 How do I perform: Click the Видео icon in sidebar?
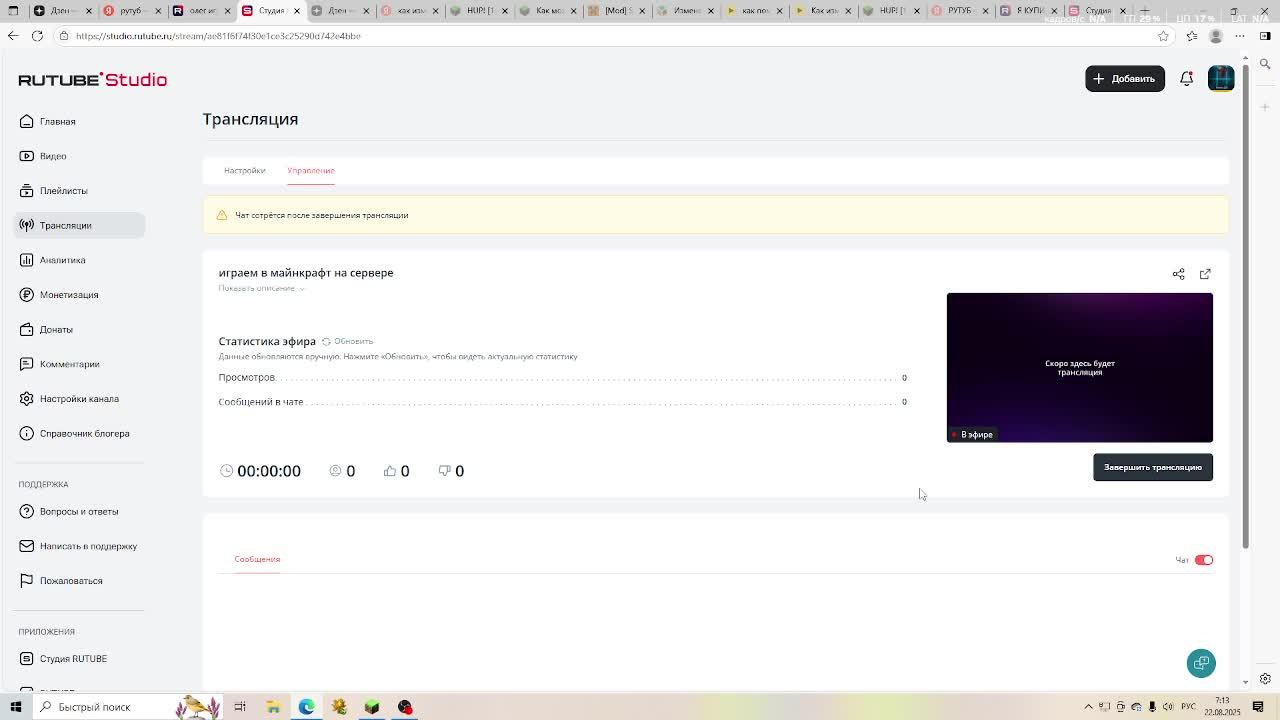[x=27, y=156]
